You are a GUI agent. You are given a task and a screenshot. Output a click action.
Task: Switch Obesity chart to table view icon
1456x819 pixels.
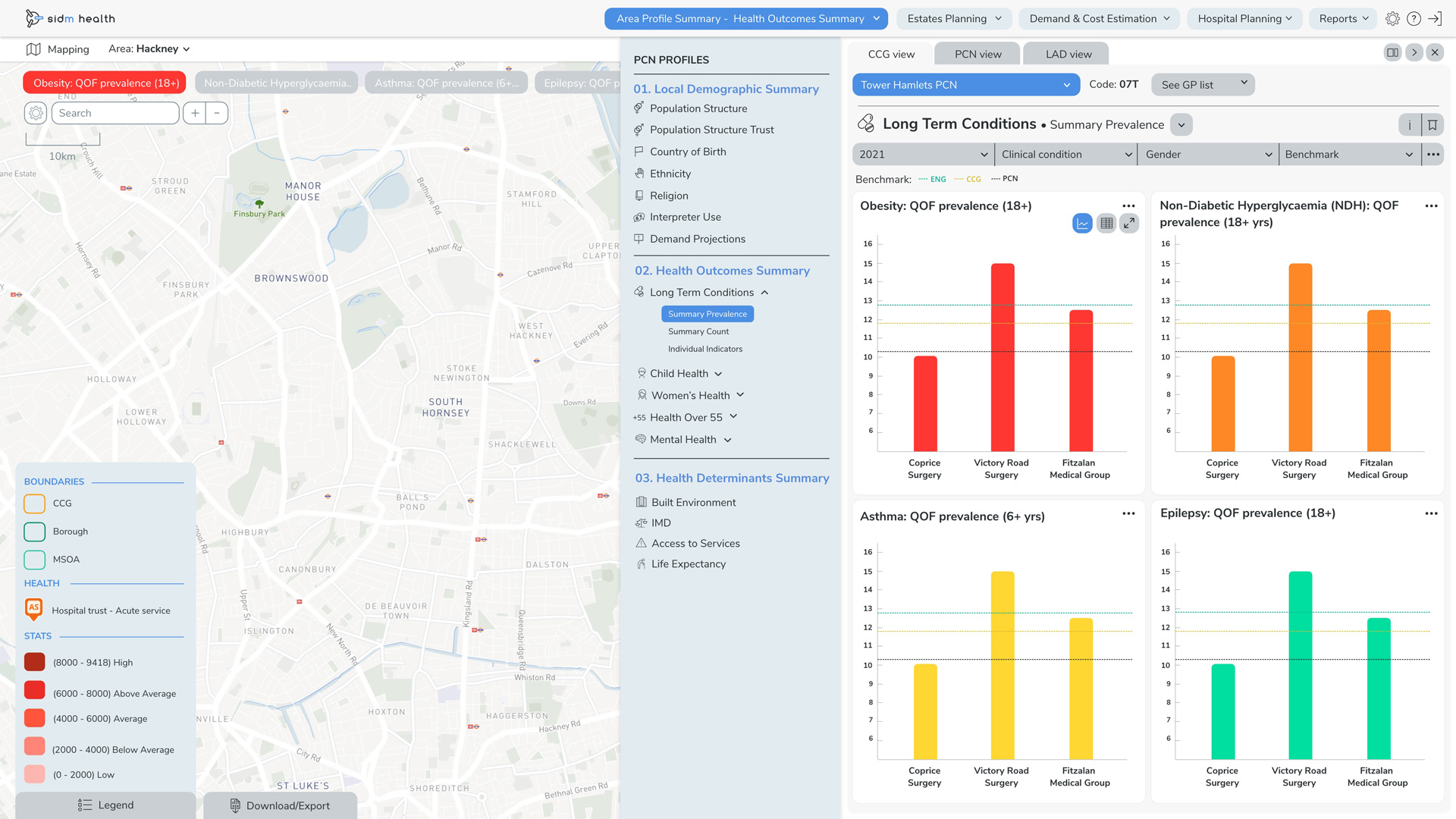point(1106,223)
